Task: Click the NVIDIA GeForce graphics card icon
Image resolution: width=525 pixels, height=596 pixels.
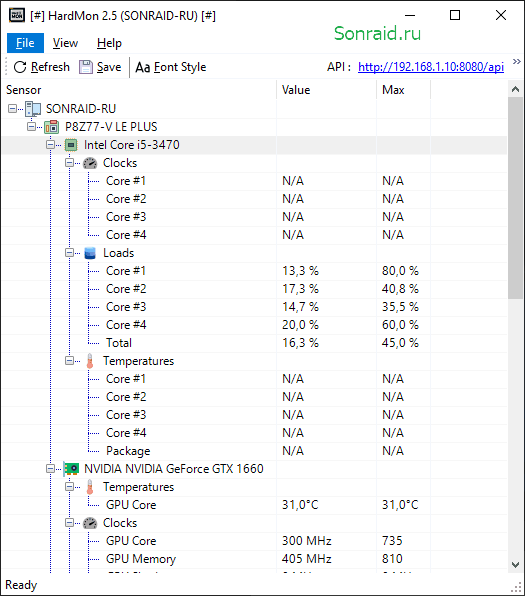Action: 71,469
